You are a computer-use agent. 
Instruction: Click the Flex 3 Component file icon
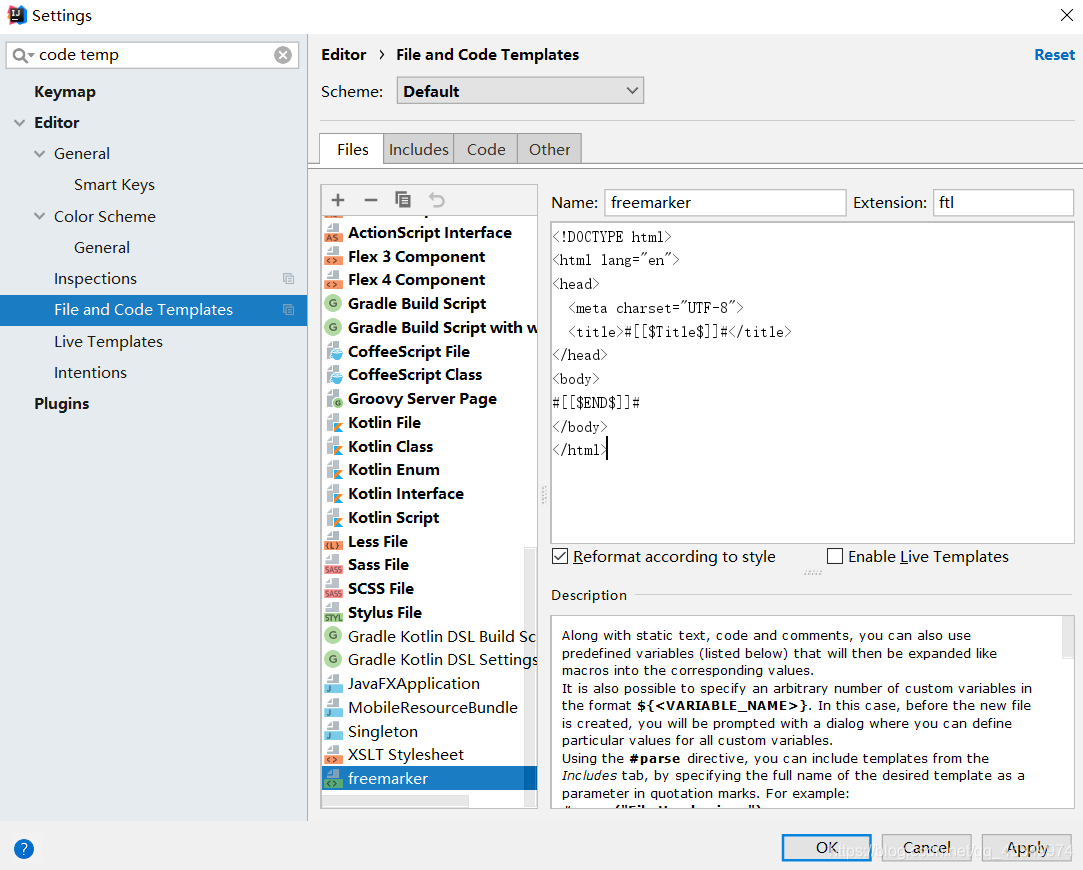[x=334, y=257]
